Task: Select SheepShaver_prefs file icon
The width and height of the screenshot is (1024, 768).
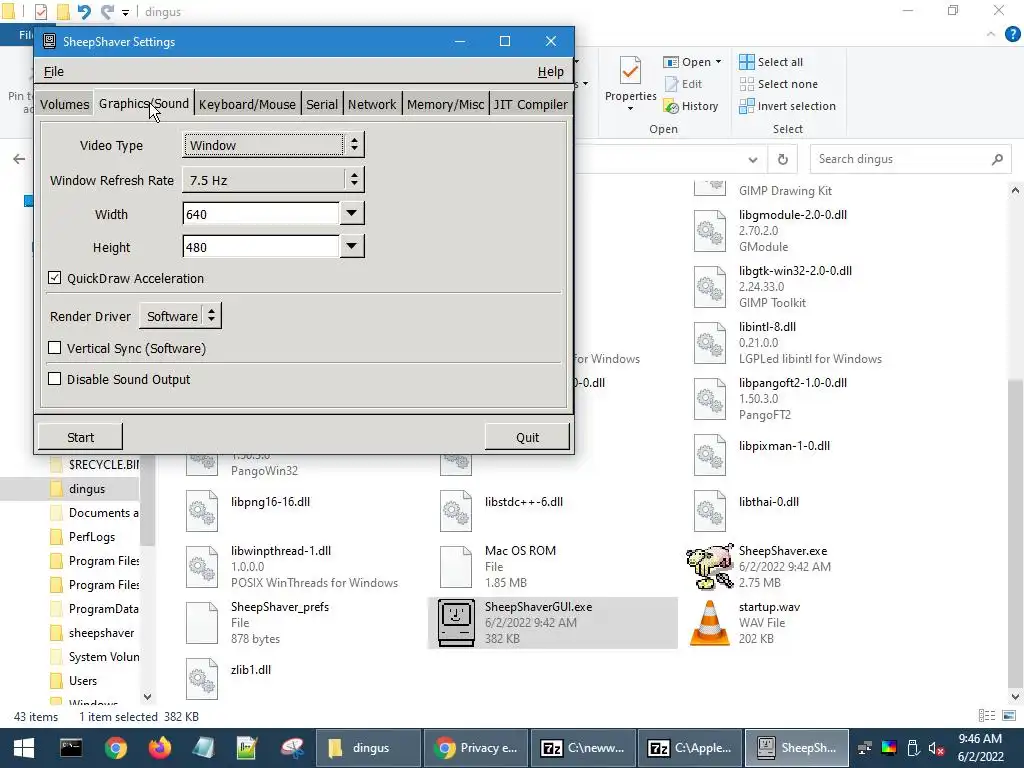Action: (x=202, y=623)
